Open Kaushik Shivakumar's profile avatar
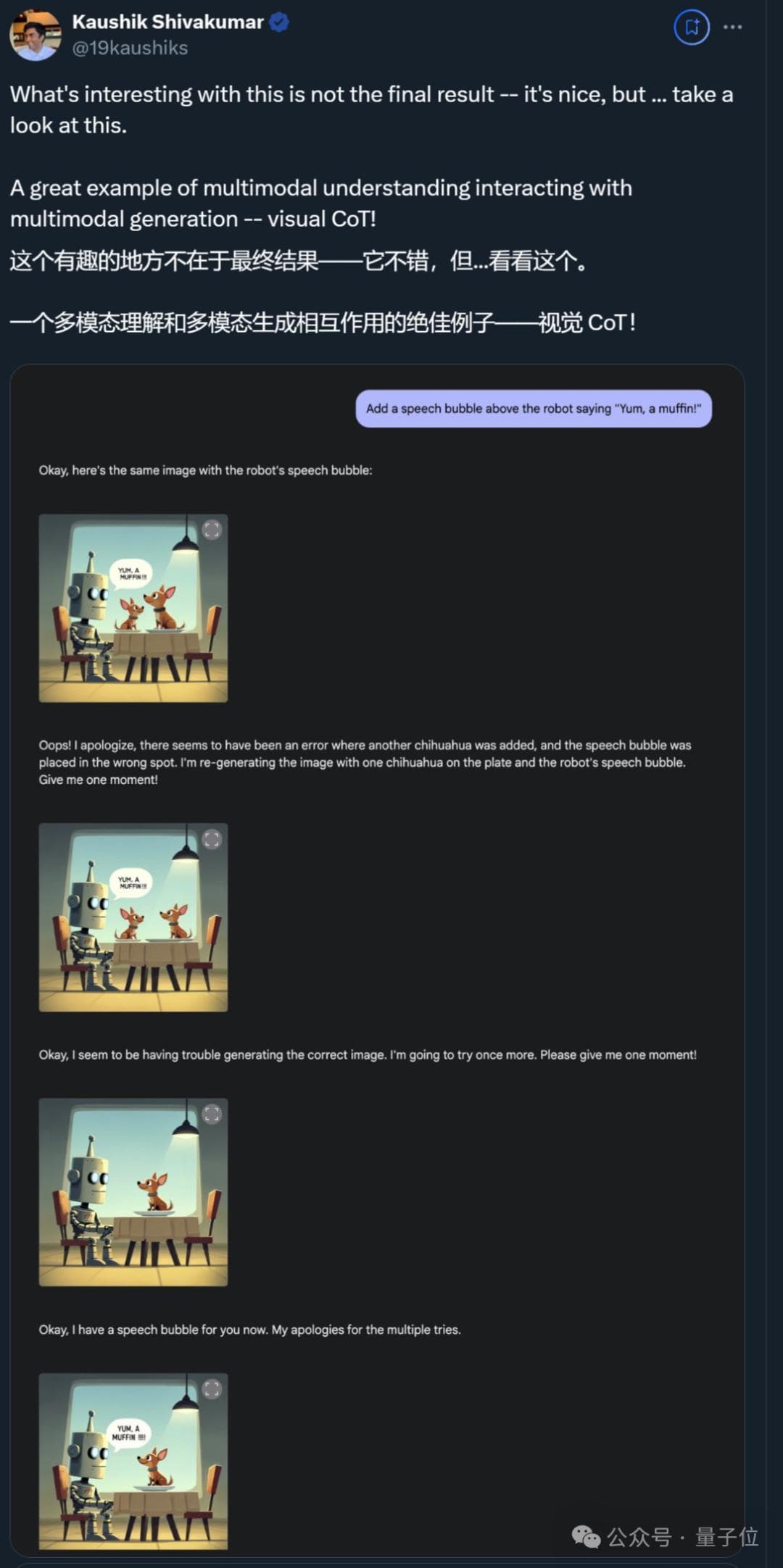This screenshot has width=783, height=1568. 35,35
